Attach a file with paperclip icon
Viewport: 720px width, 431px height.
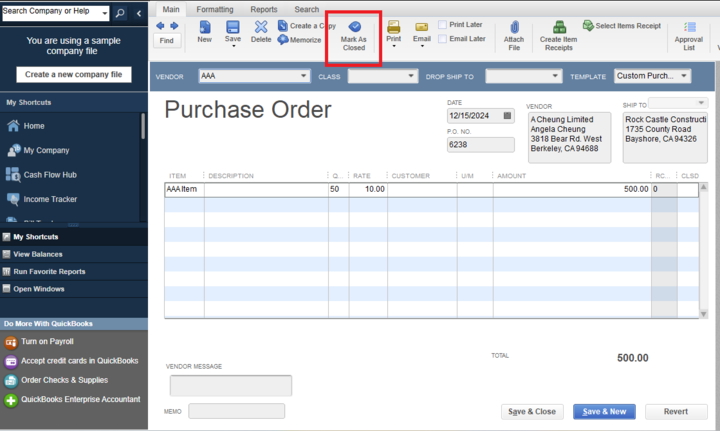click(x=514, y=27)
